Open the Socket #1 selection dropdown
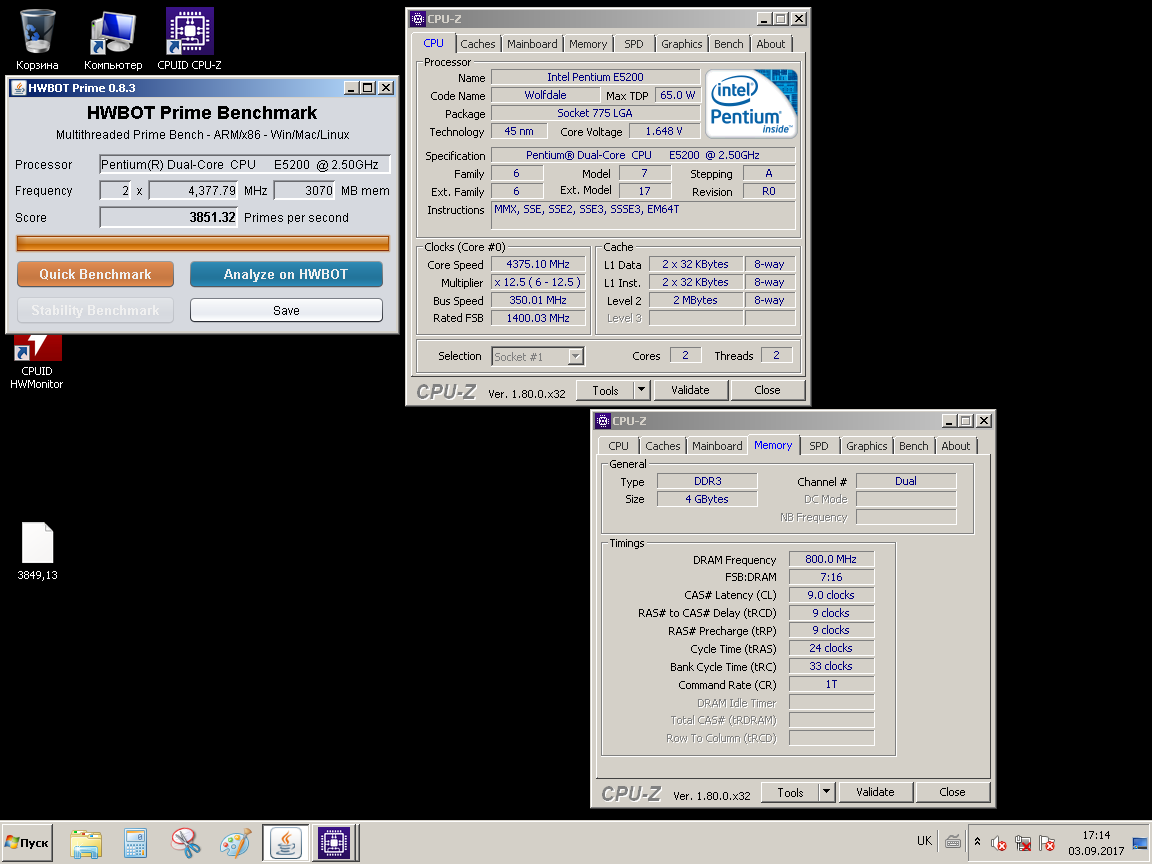The image size is (1152, 864). [x=538, y=356]
